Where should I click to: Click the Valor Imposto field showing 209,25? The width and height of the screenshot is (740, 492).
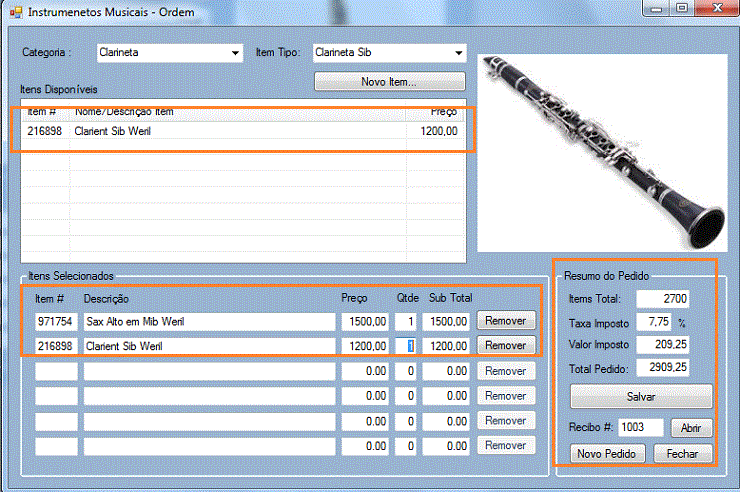click(x=663, y=344)
